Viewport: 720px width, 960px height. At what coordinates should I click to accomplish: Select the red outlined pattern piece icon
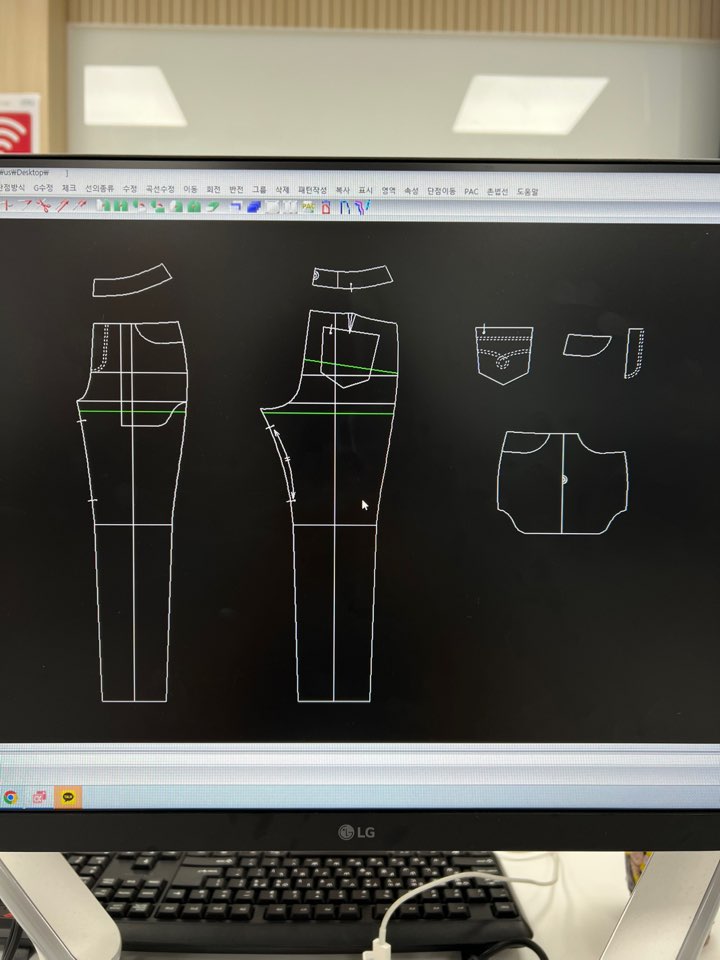(x=326, y=207)
